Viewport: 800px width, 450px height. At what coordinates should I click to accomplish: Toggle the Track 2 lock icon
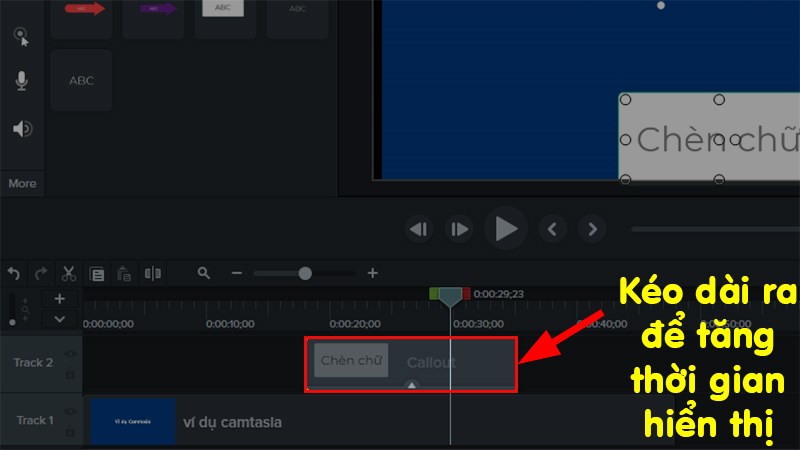click(70, 374)
